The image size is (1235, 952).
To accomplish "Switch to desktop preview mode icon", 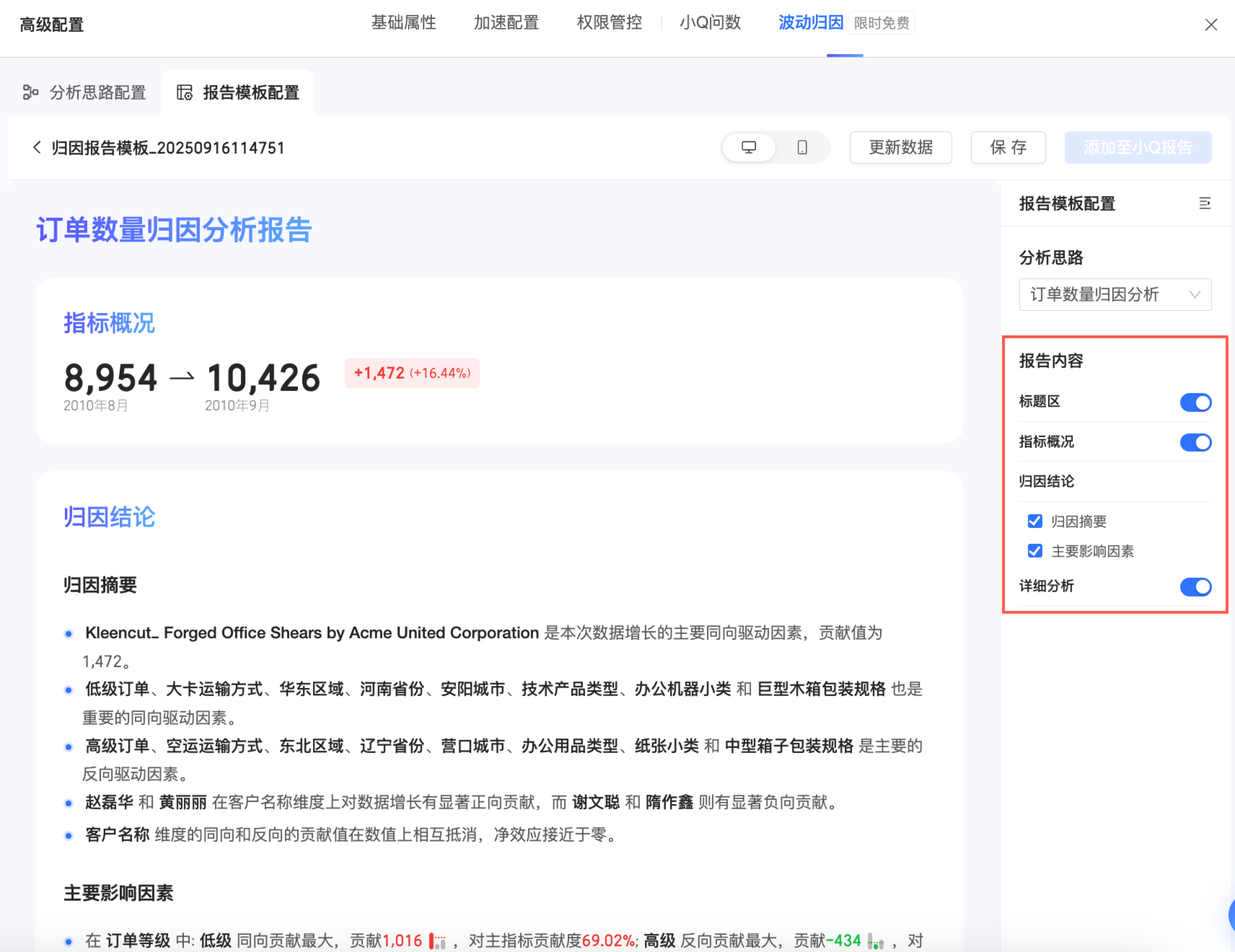I will (748, 147).
